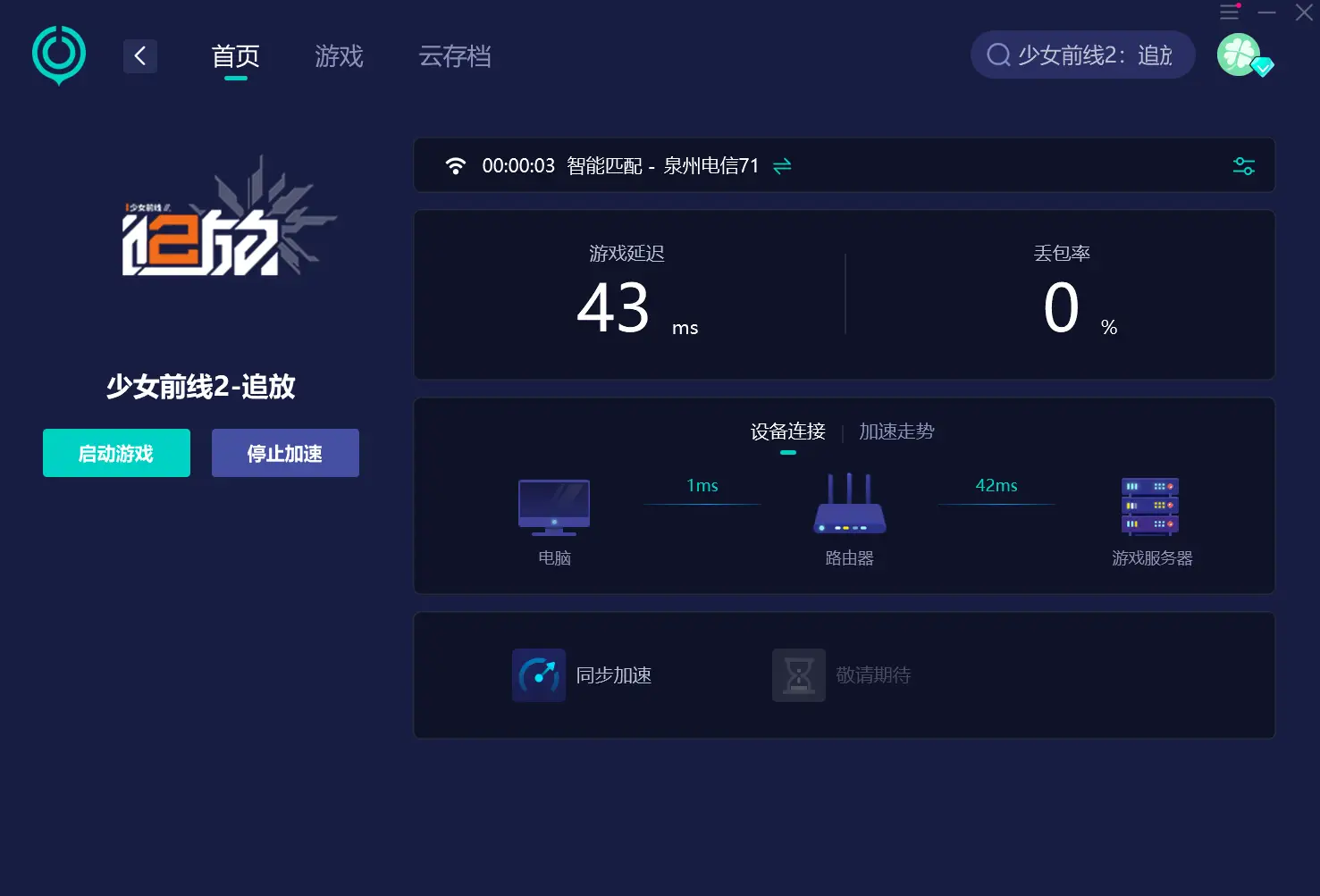The height and width of the screenshot is (896, 1320).
Task: Click the 少女前线2-追放 game title
Action: click(201, 387)
